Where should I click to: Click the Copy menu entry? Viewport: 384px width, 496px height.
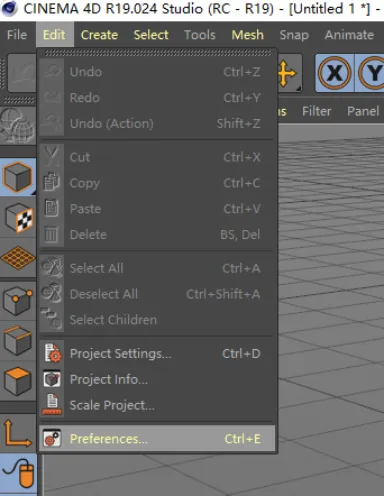click(157, 183)
